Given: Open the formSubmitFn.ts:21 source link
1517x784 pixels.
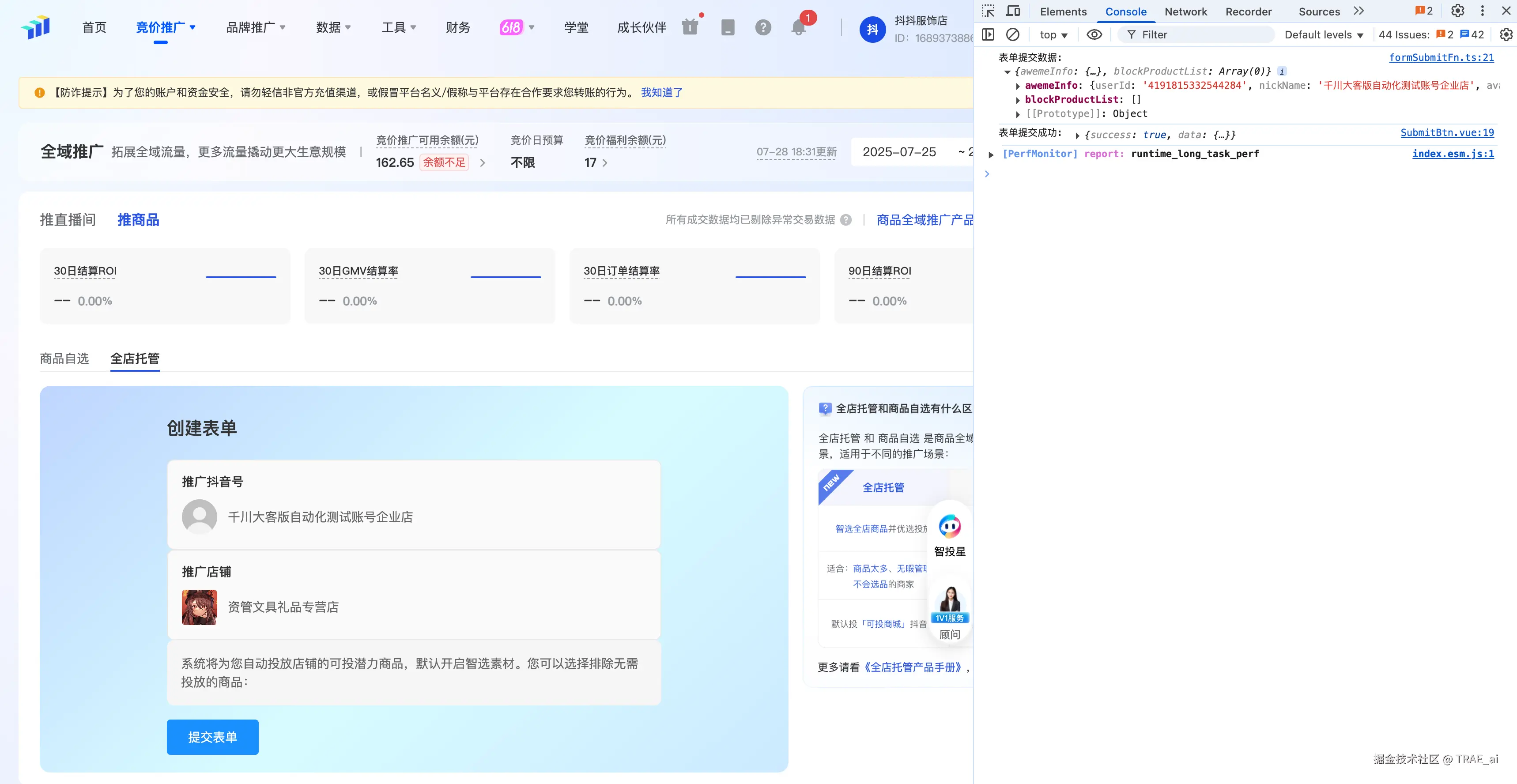Looking at the screenshot, I should [x=1441, y=57].
